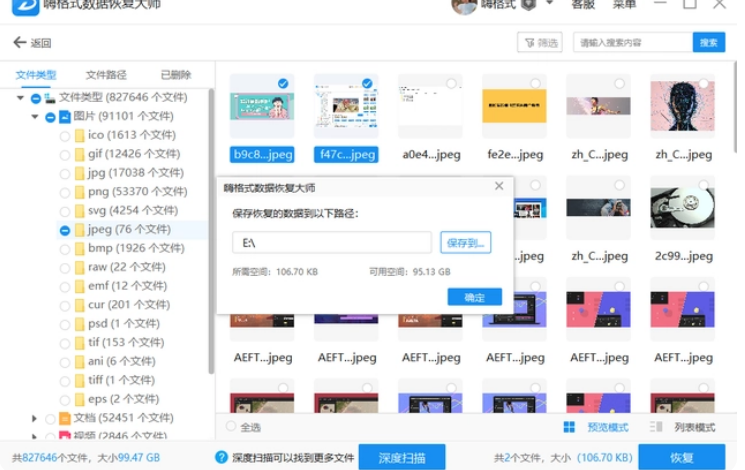745x470 pixels.
Task: Click the tree panel vertical scrollbar
Action: click(x=211, y=231)
